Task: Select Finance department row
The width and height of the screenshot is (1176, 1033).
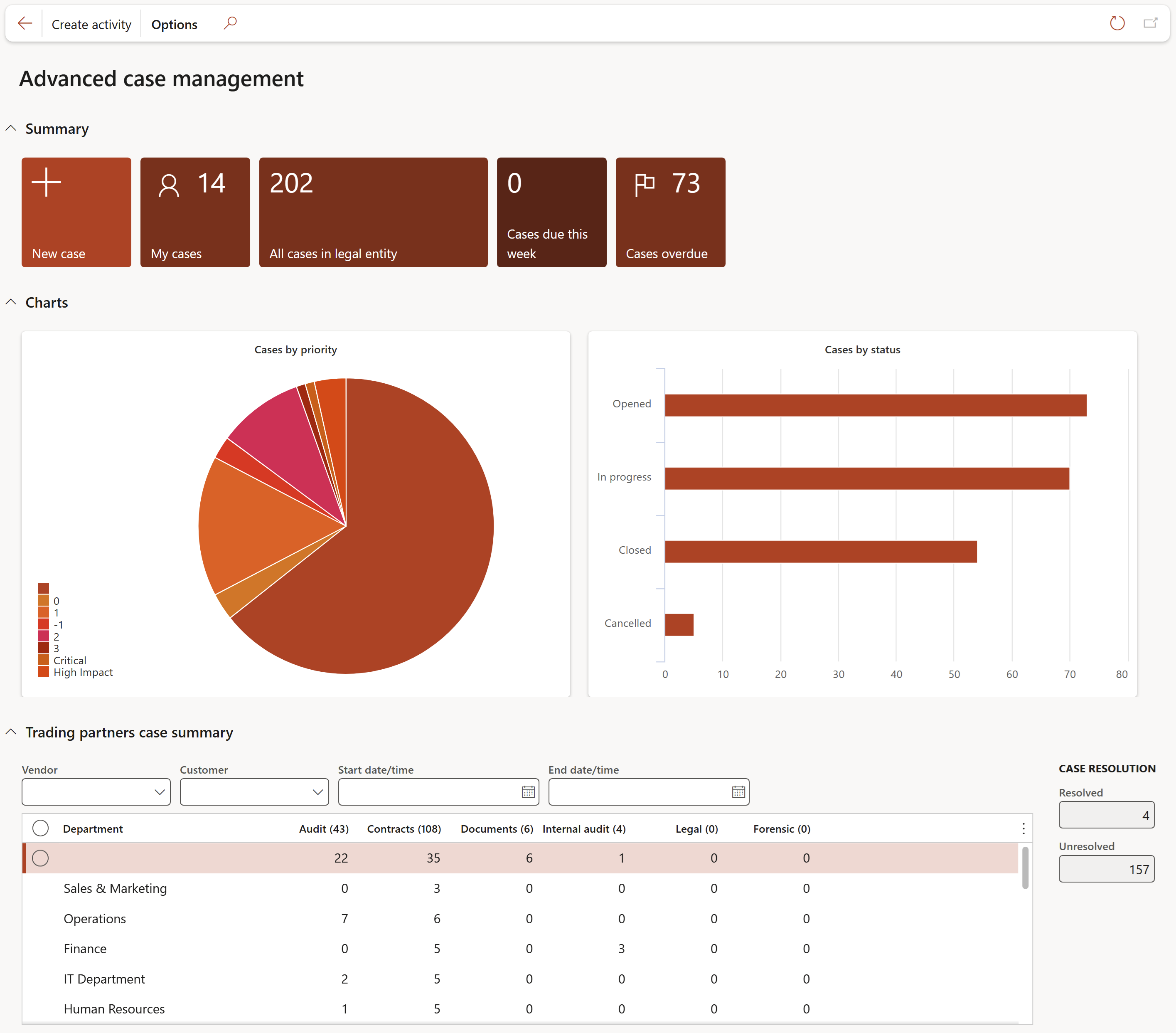Action: click(520, 948)
